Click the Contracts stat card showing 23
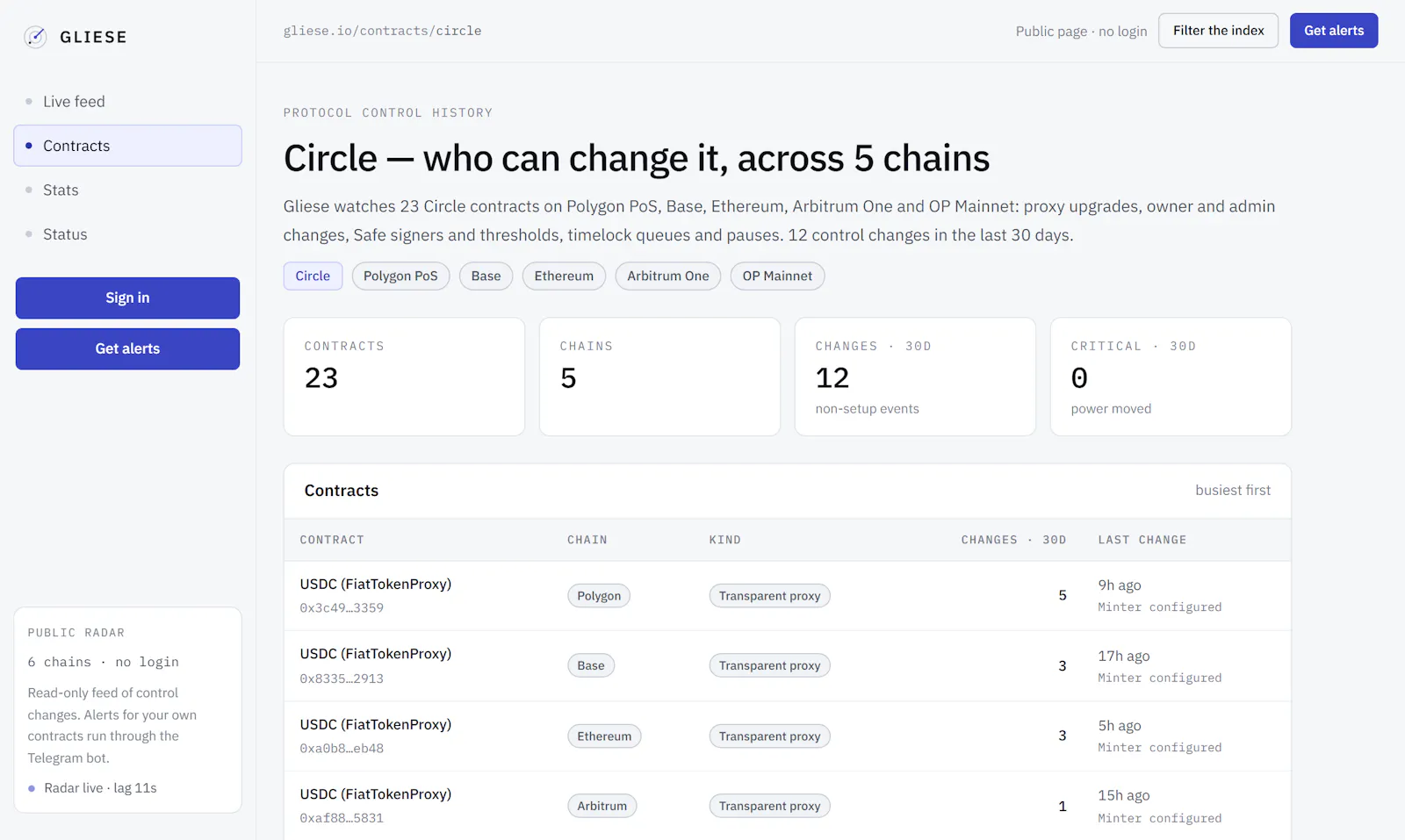 [x=404, y=377]
